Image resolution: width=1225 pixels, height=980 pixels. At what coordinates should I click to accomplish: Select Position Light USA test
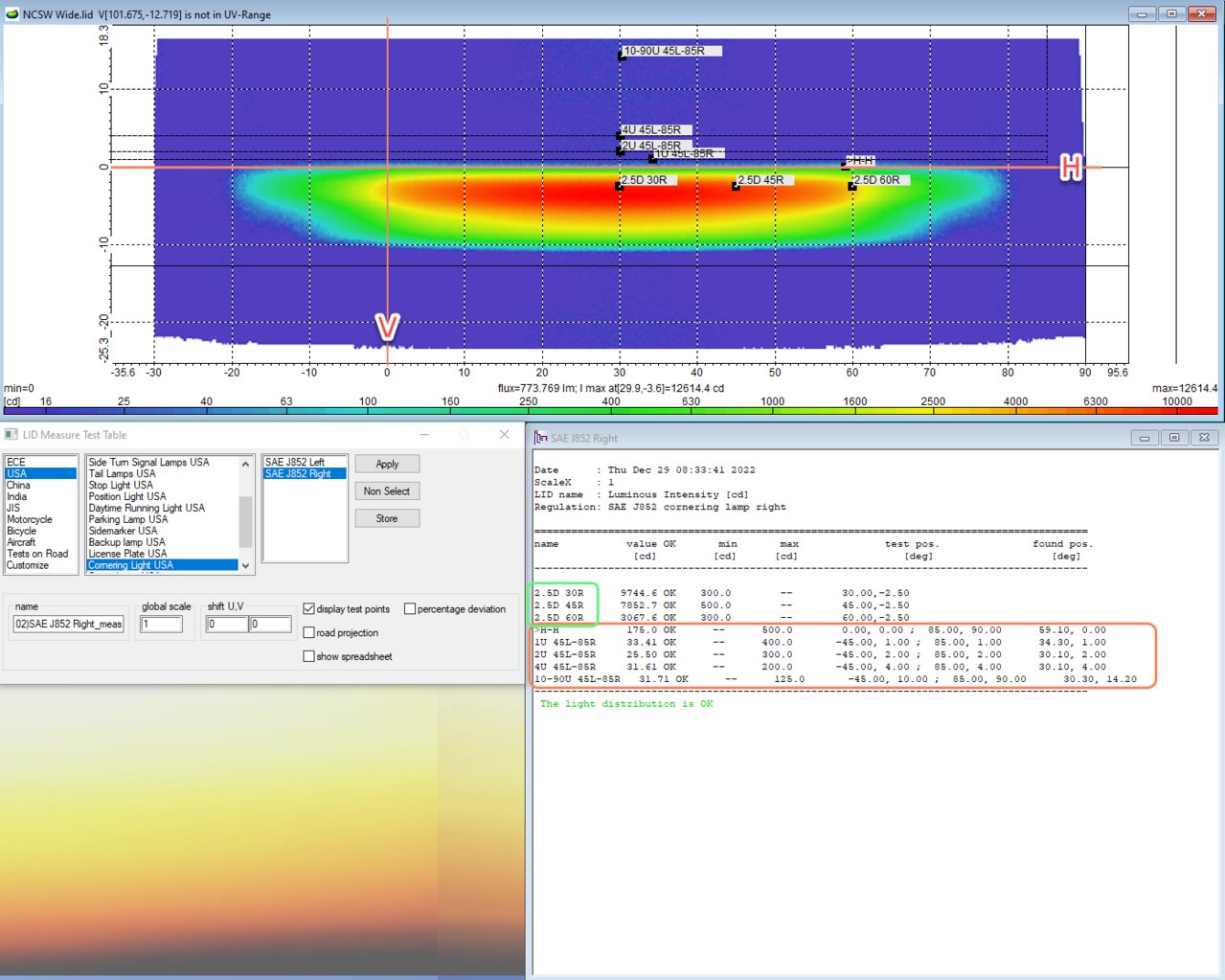pos(162,496)
